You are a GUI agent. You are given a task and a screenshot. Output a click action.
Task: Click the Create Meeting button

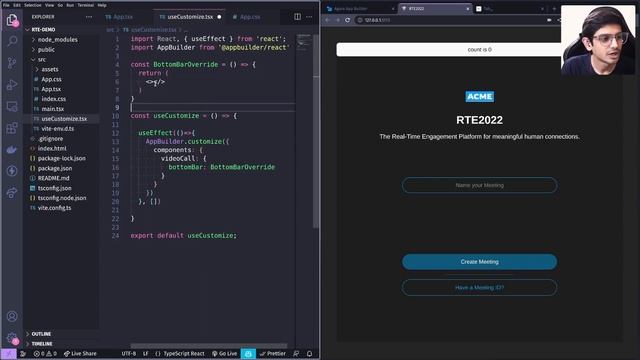[480, 262]
